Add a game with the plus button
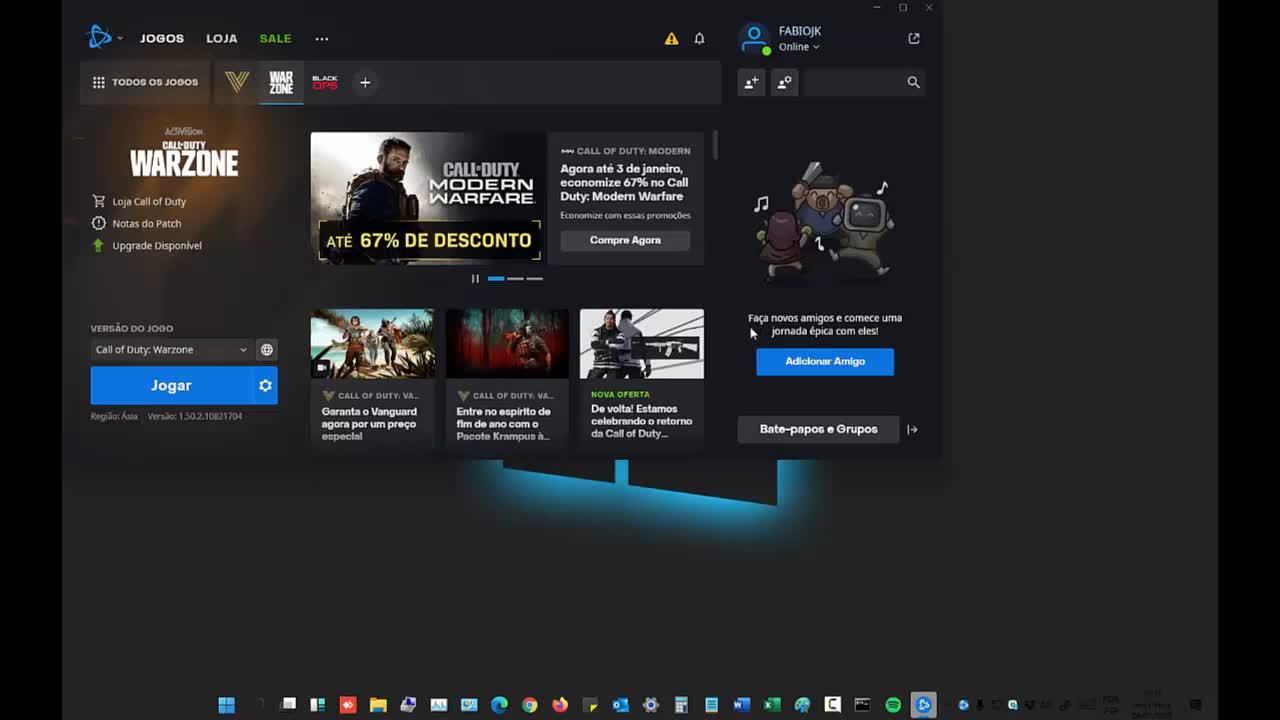The image size is (1280, 720). (365, 82)
